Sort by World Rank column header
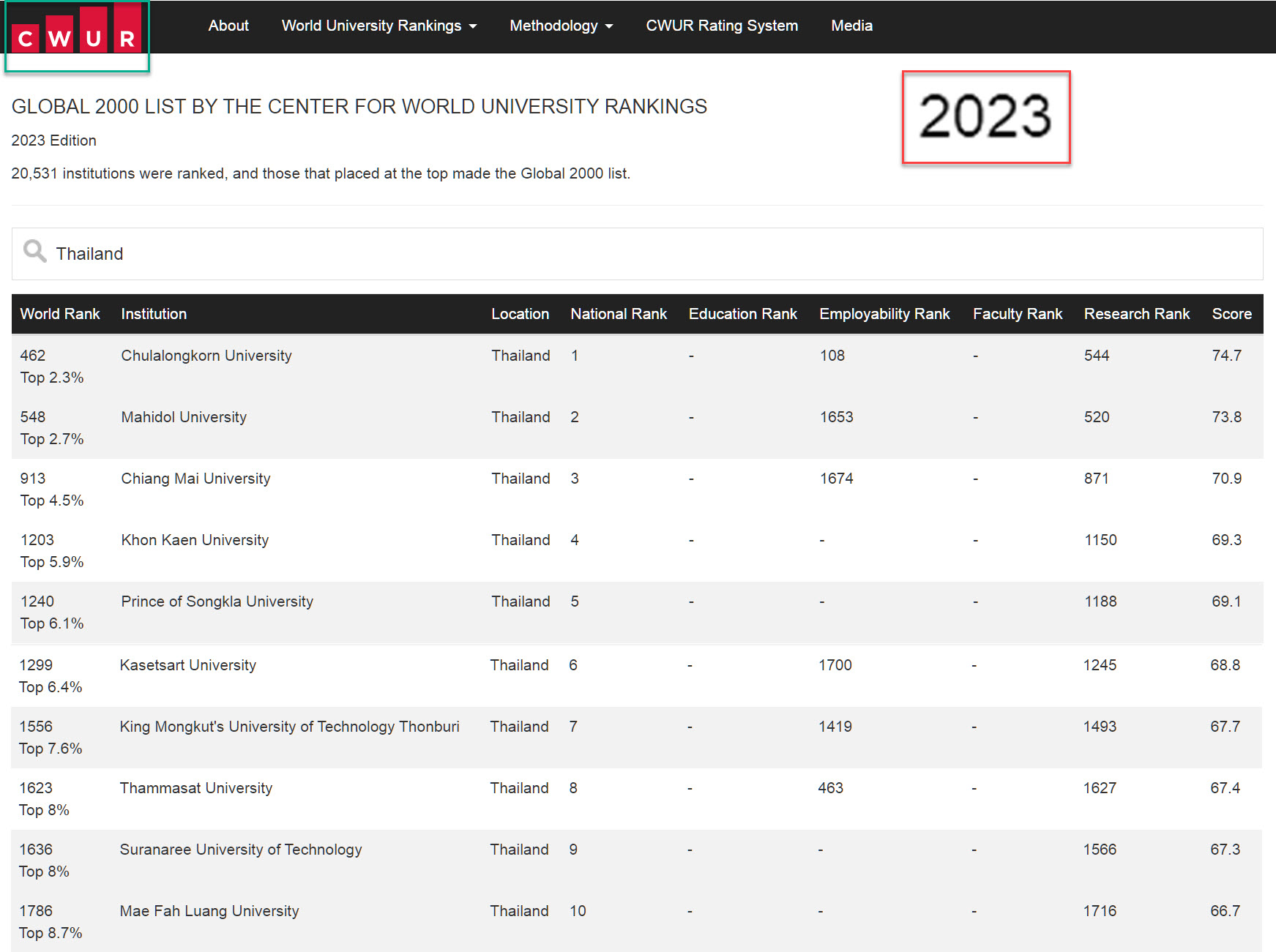This screenshot has width=1276, height=952. tap(60, 314)
